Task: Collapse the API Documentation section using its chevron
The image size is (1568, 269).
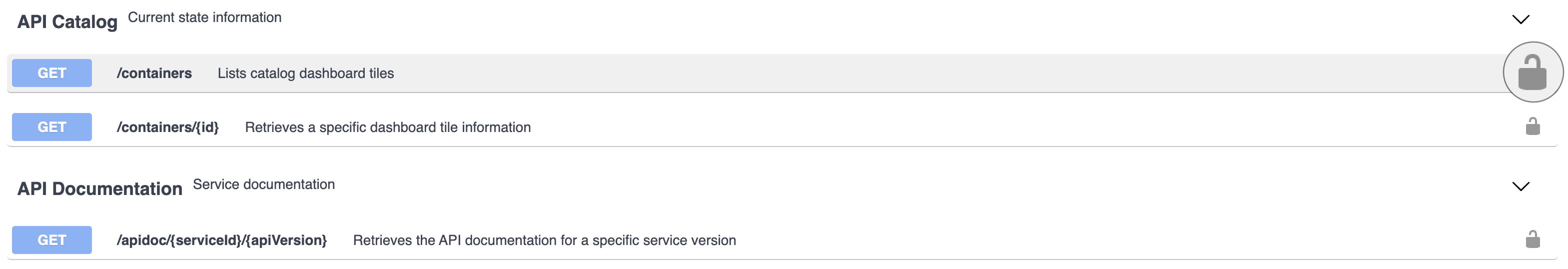Action: coord(1521,186)
